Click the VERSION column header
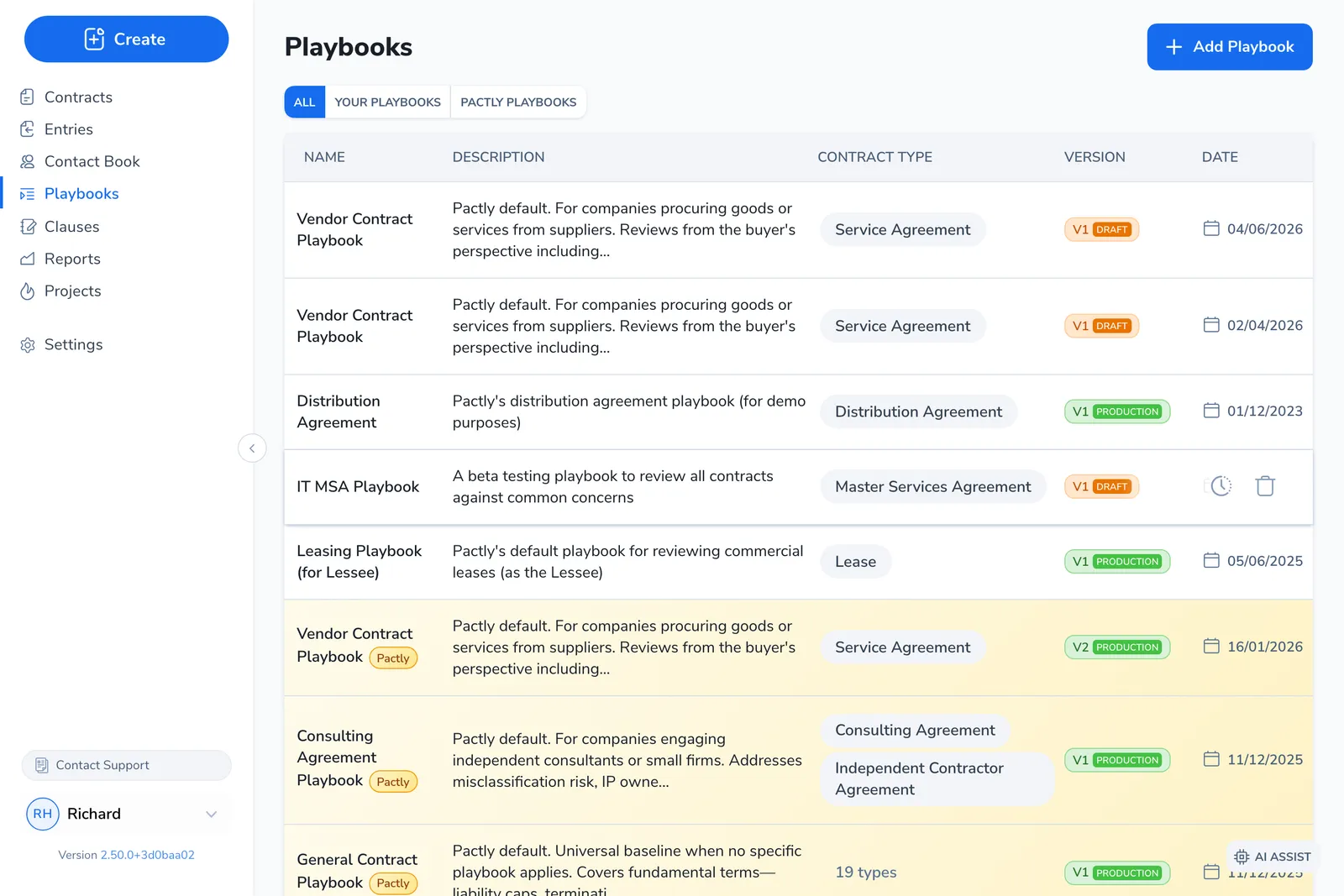Screen dimensions: 1344x896 pyautogui.click(x=1095, y=157)
